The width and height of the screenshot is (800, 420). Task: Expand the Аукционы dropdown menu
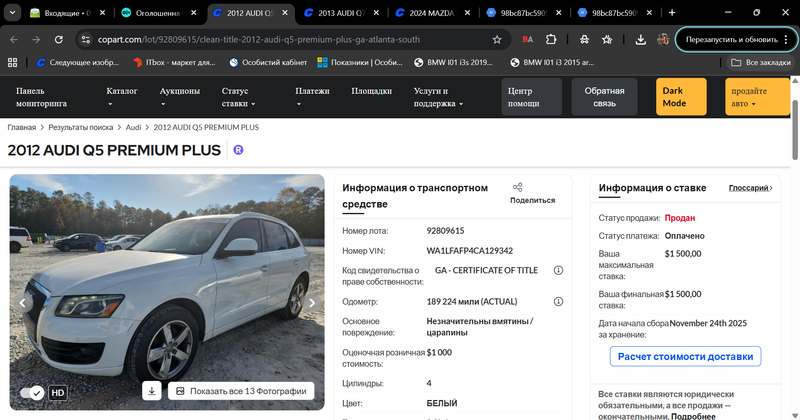point(180,97)
